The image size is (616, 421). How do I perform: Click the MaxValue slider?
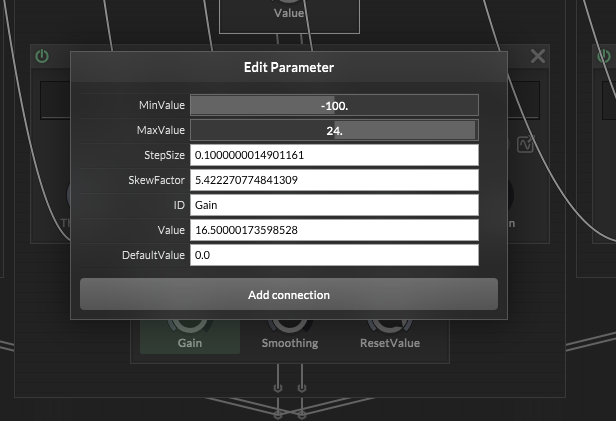(334, 130)
